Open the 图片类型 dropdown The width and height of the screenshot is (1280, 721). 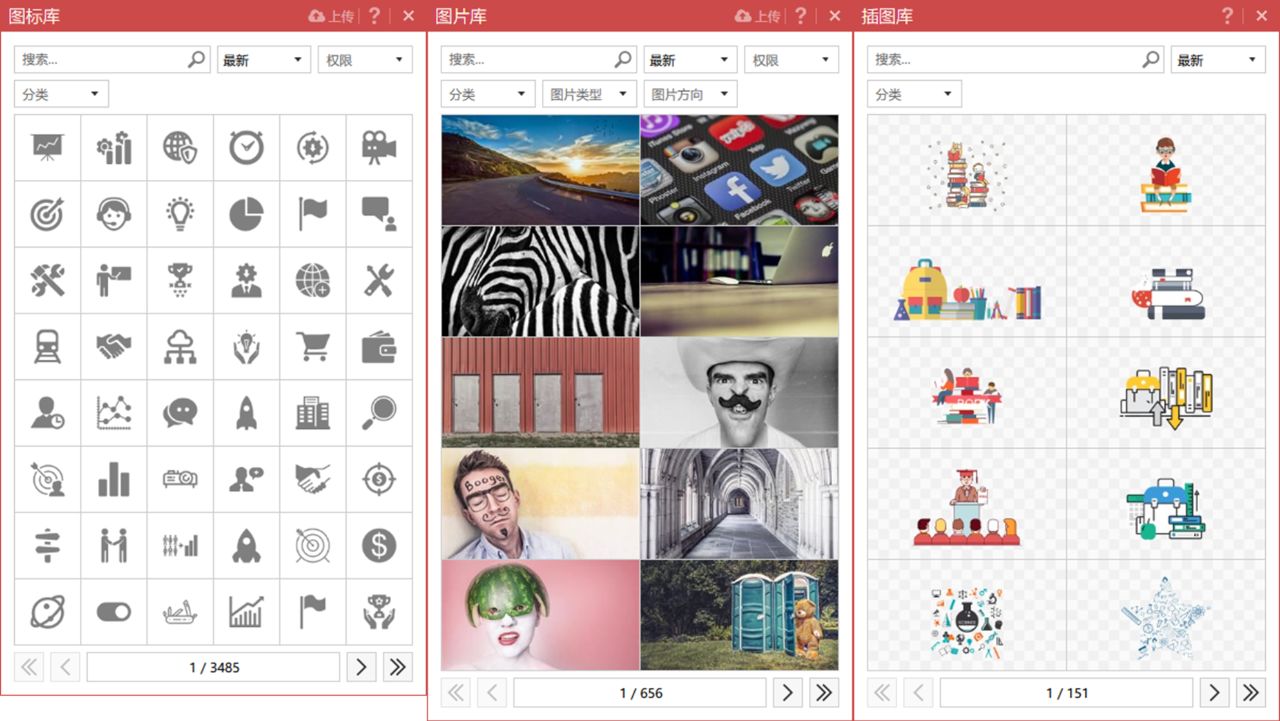[x=589, y=94]
